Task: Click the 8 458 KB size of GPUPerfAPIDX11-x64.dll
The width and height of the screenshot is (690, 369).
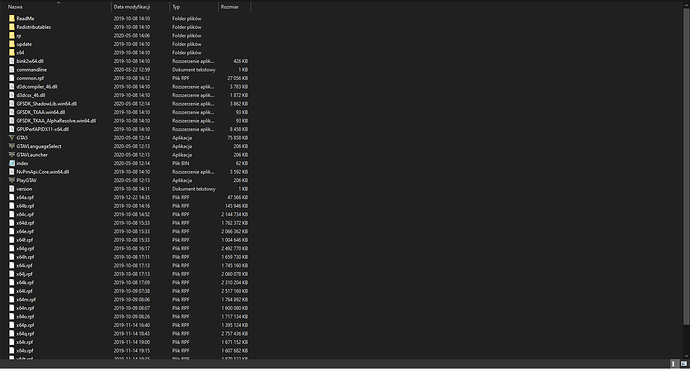Action: pyautogui.click(x=239, y=129)
